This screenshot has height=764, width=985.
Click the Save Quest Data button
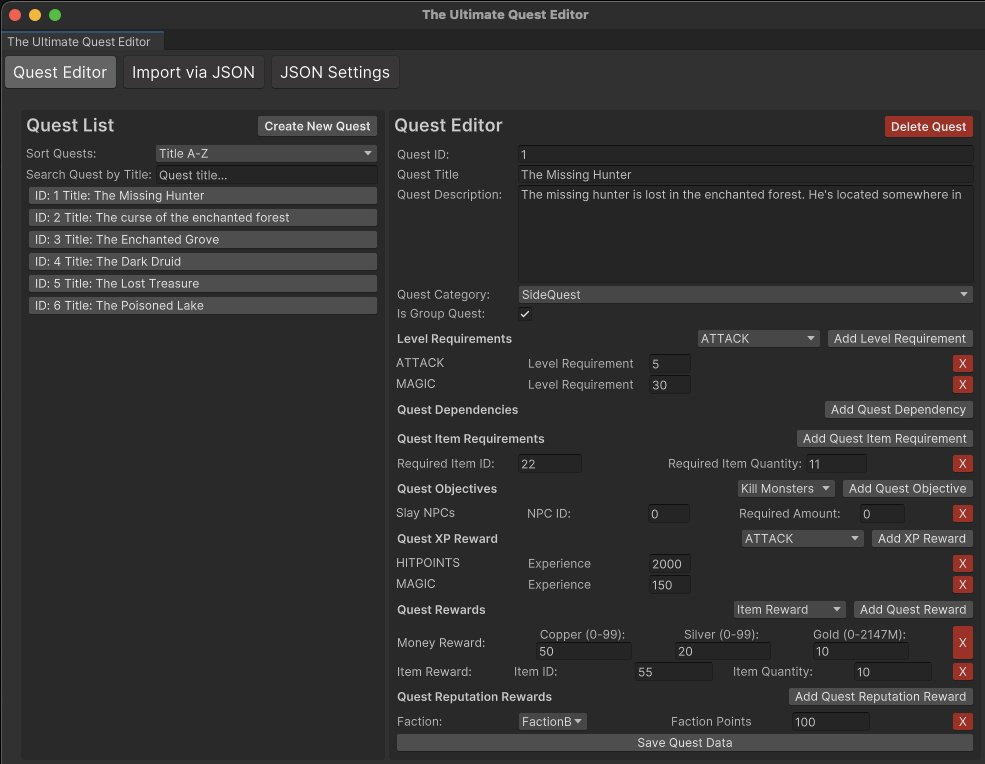tap(684, 743)
